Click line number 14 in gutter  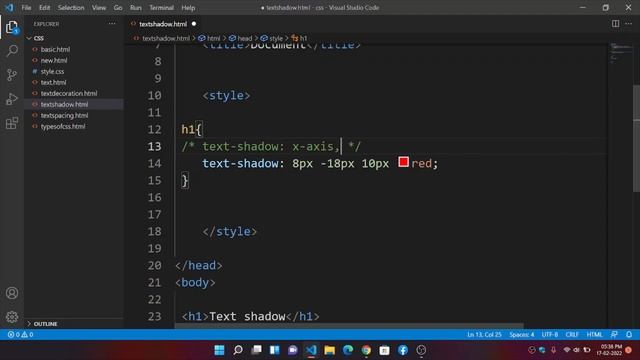(x=155, y=164)
